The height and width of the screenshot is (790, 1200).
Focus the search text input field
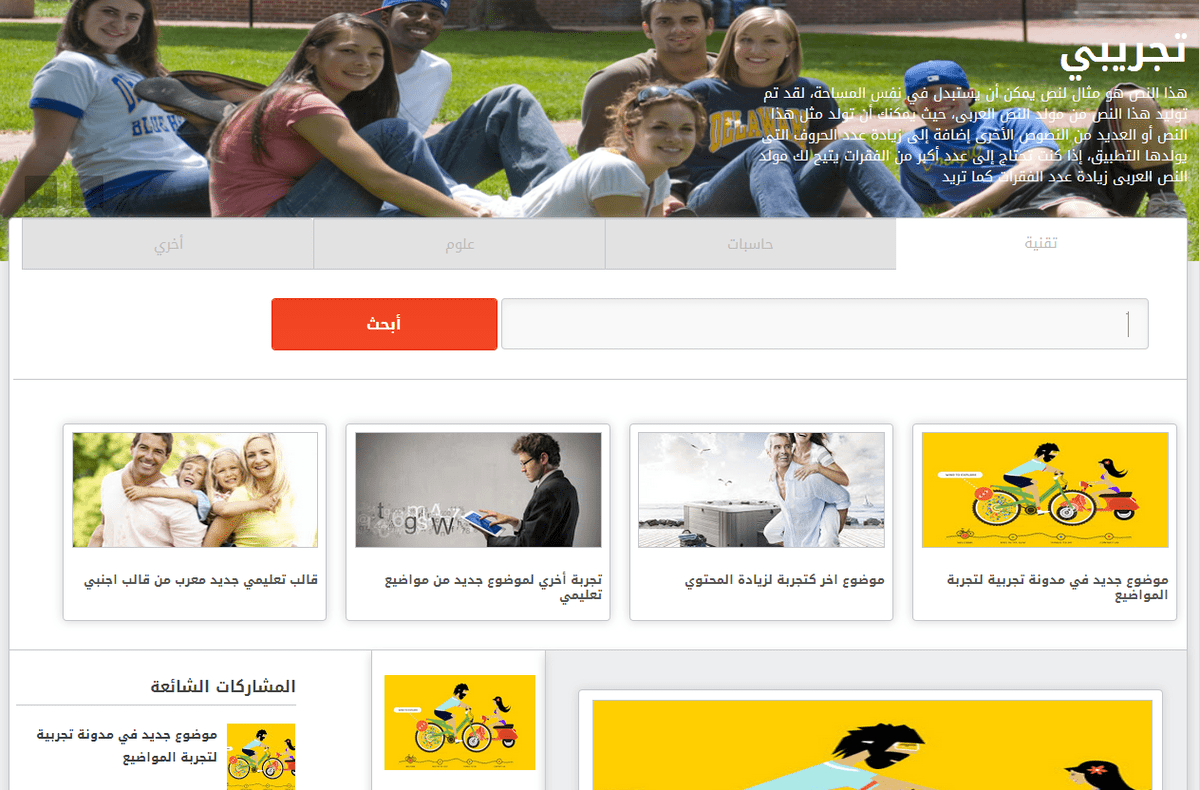coord(825,324)
